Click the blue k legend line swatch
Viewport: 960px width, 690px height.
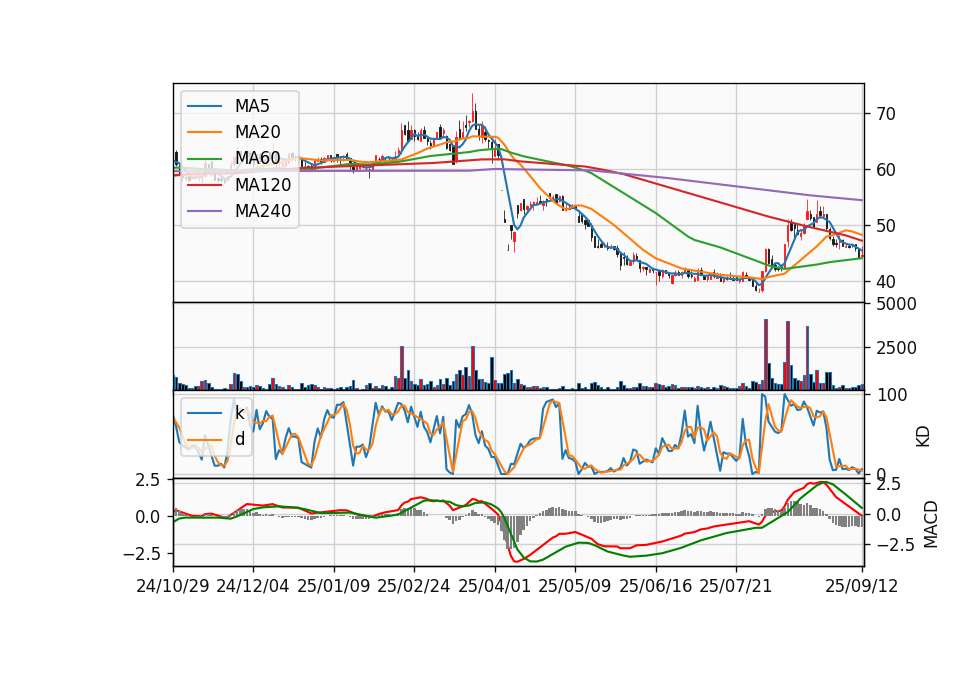tap(204, 413)
